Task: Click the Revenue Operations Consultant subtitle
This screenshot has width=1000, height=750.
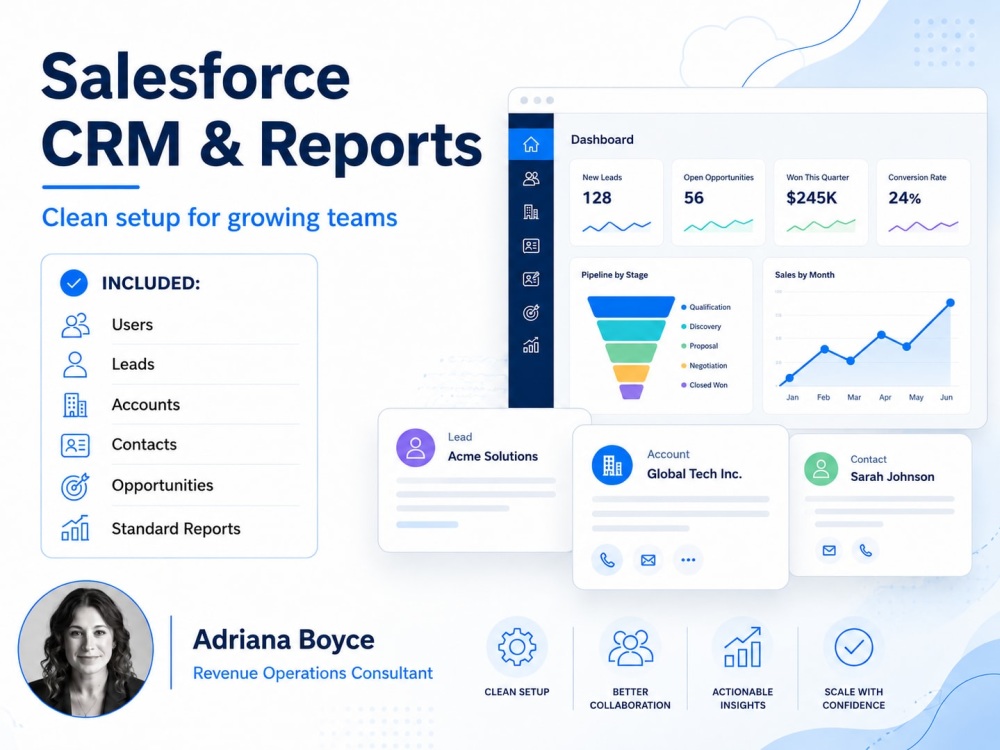Action: [312, 673]
